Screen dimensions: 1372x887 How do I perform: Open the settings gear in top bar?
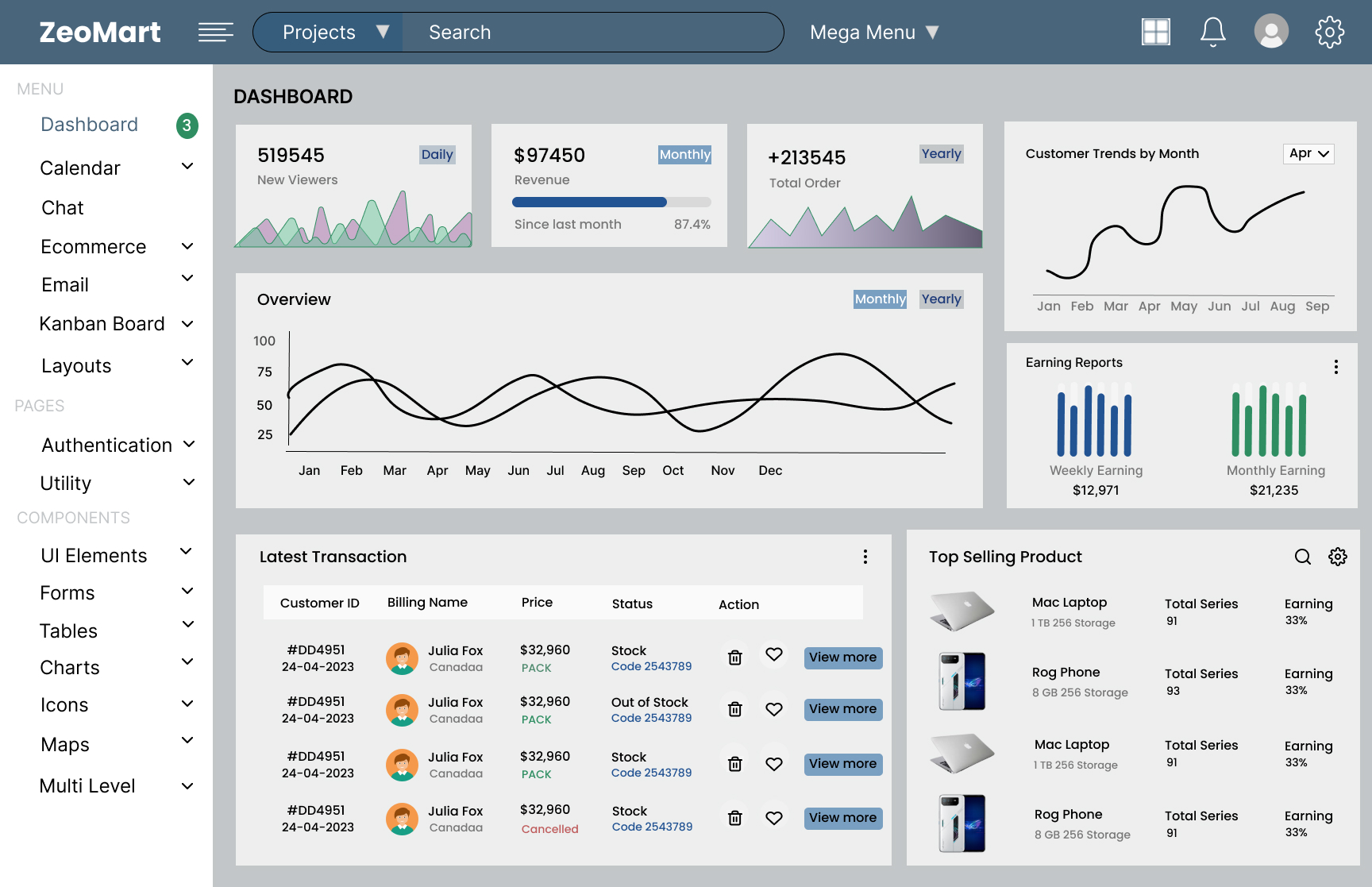1329,32
